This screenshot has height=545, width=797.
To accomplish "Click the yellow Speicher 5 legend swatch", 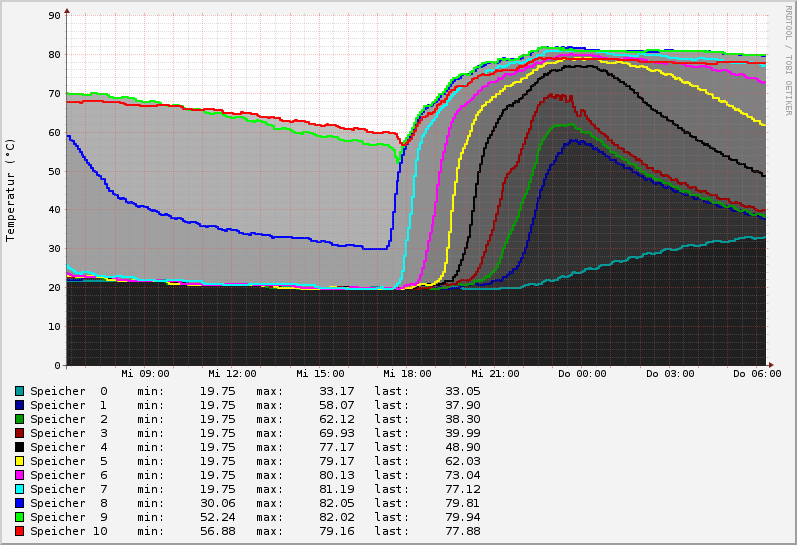I will click(x=20, y=461).
